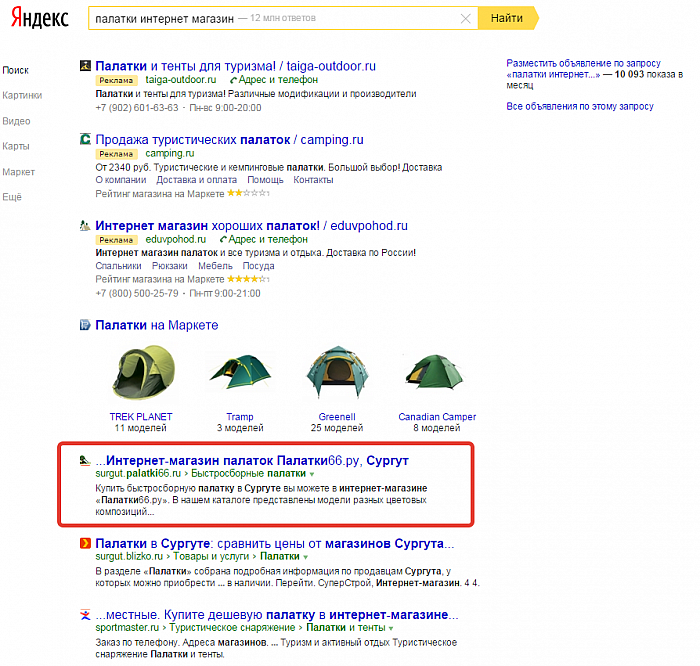This screenshot has height=666, width=700.
Task: Open Палатки66.ру Сургут result title
Action: [252, 461]
